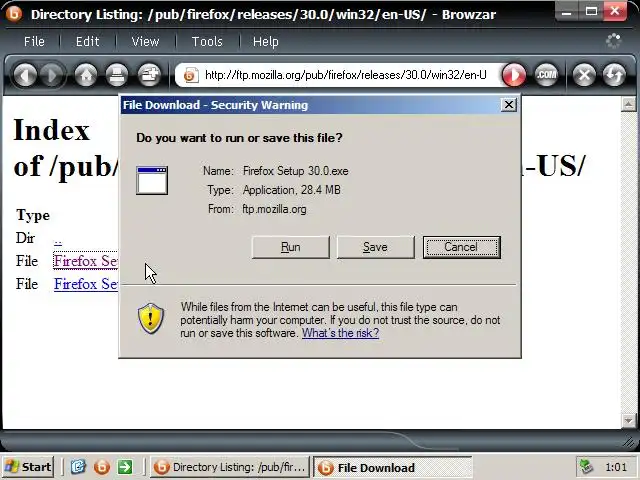Viewport: 640px width, 480px height.
Task: Stop loading with the X toolbar button
Action: pos(584,76)
